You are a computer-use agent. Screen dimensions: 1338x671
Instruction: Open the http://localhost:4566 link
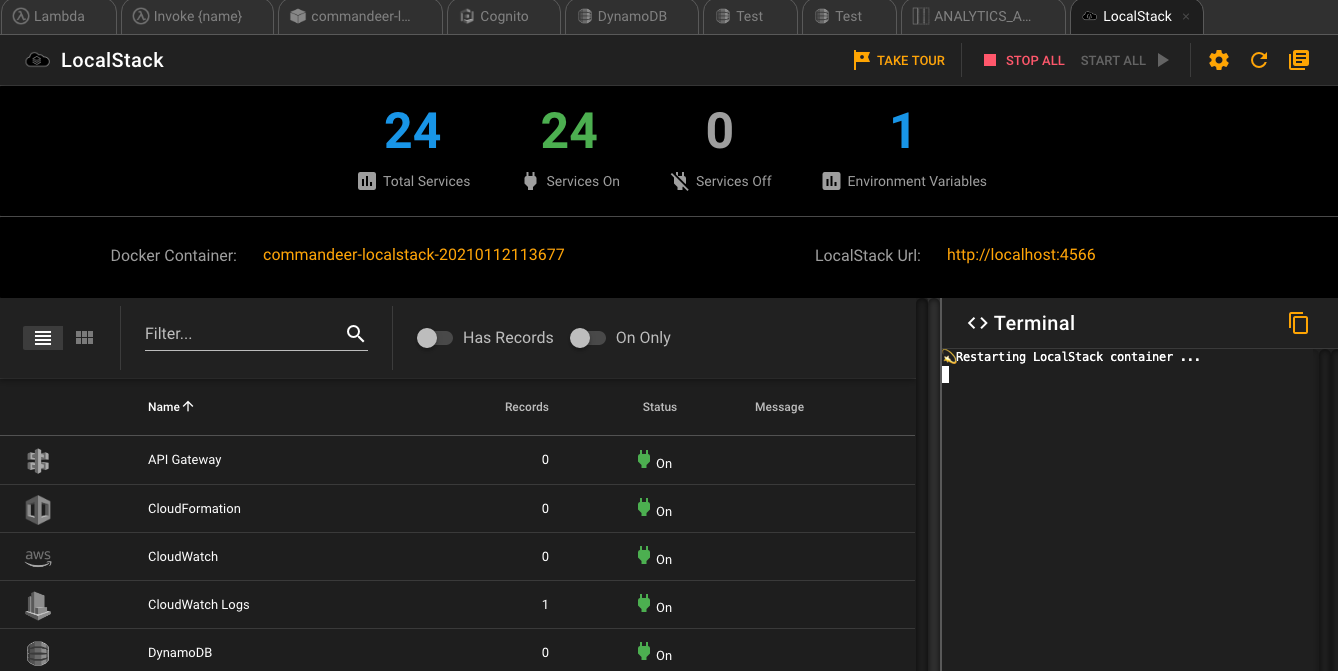pos(1021,255)
